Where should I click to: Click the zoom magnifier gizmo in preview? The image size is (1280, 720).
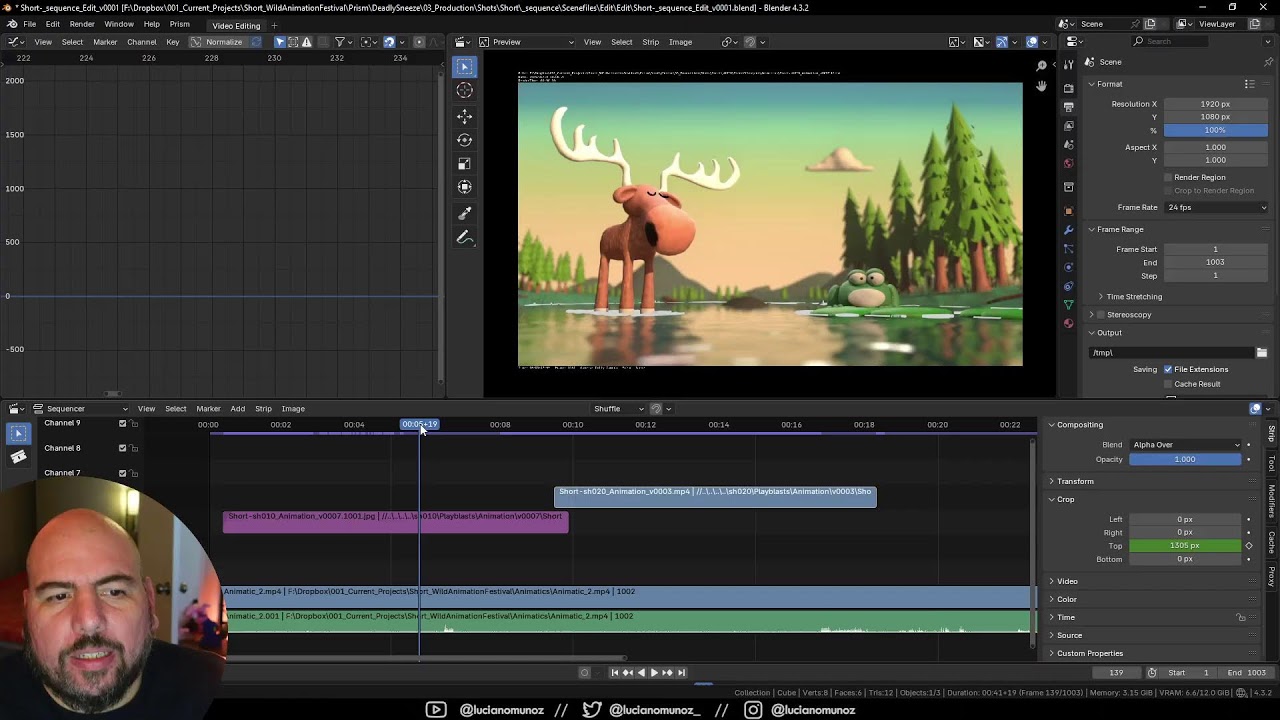click(1041, 66)
